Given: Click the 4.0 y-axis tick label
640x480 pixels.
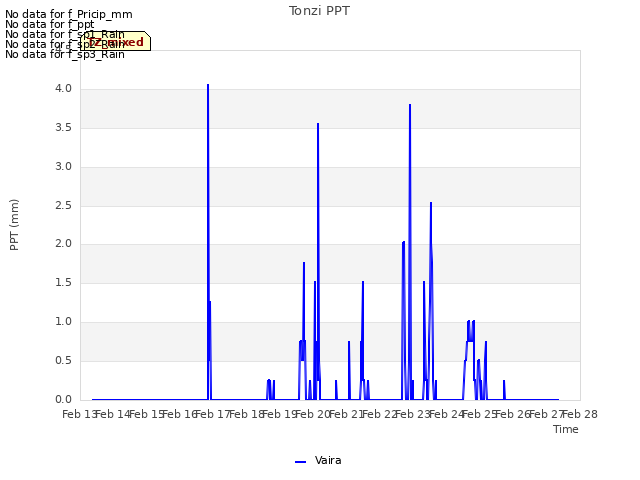Looking at the screenshot, I should coord(63,89).
